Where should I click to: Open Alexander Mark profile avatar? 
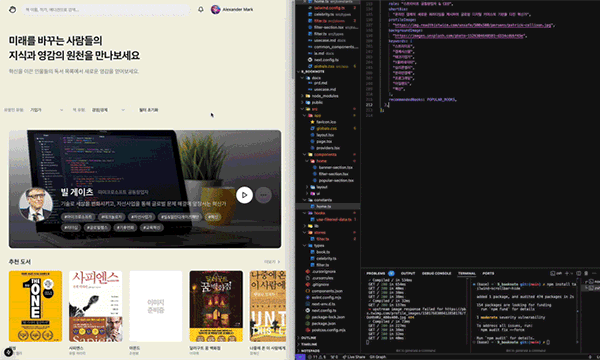point(215,10)
